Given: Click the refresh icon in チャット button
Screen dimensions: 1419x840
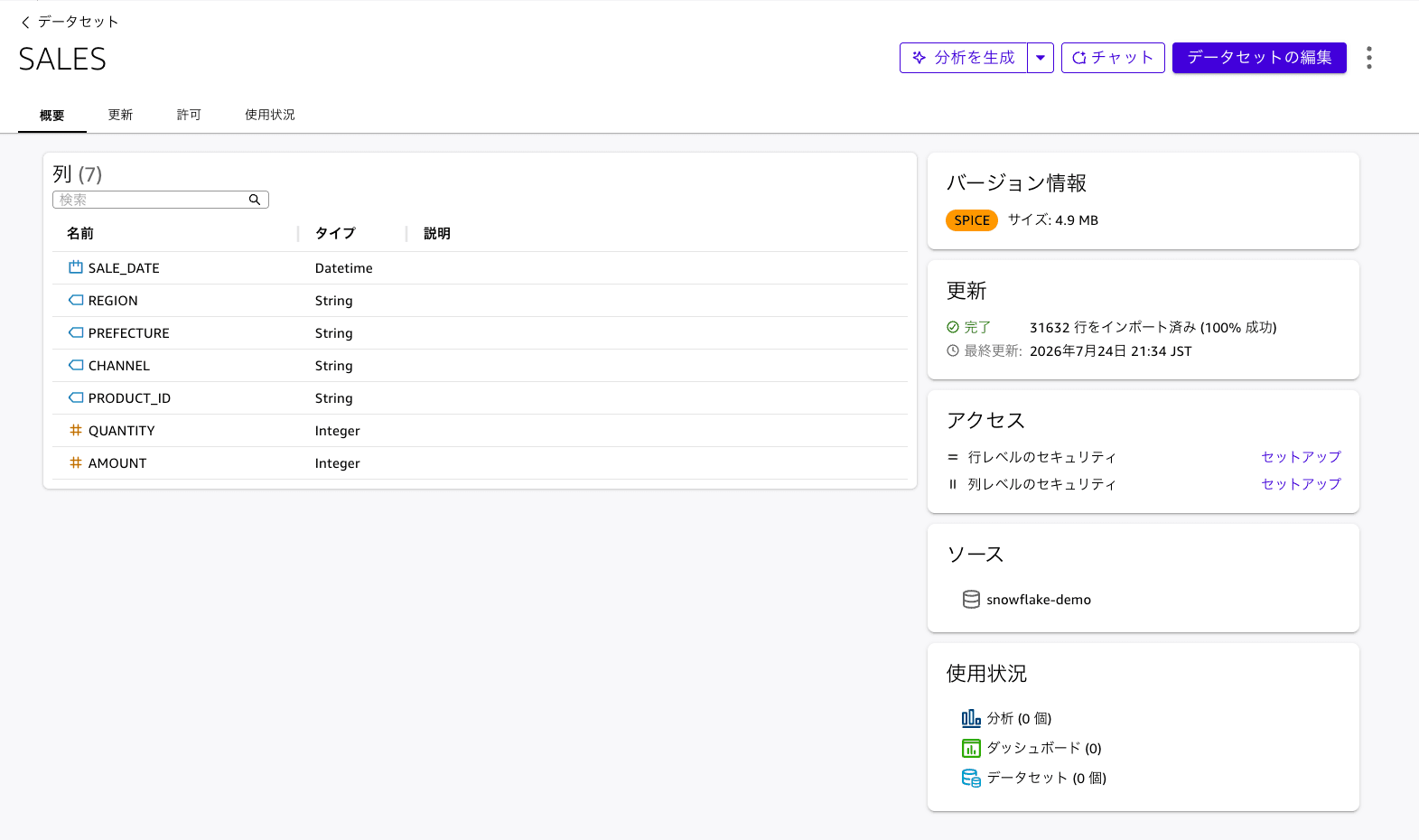Looking at the screenshot, I should (1078, 58).
